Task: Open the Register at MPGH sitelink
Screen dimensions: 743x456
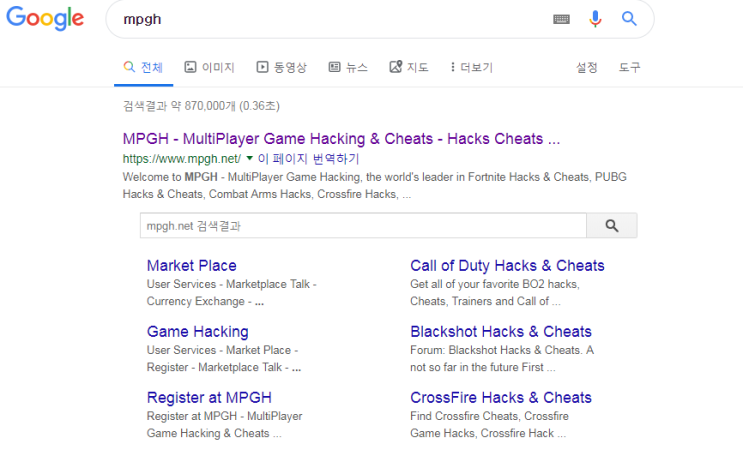Action: point(209,397)
